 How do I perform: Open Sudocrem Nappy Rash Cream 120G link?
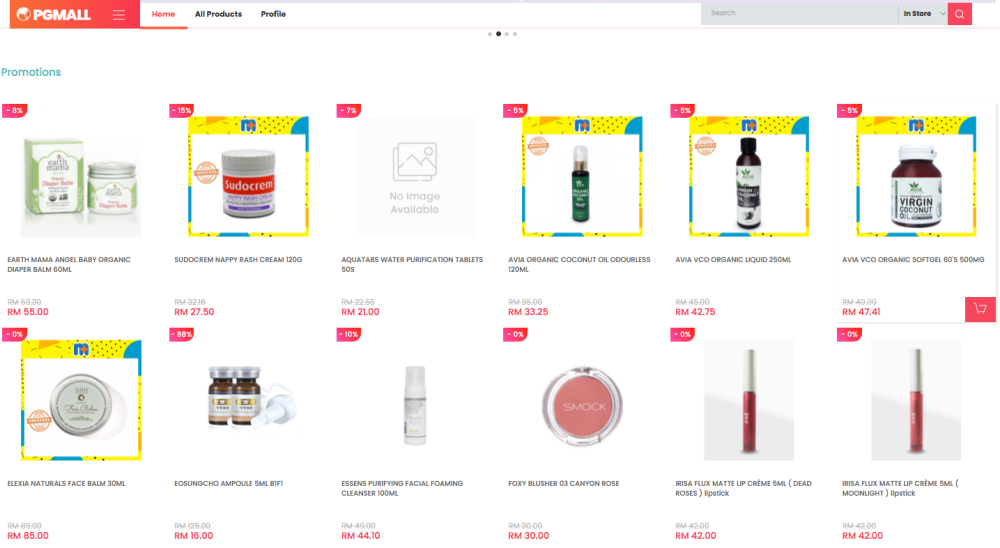(x=238, y=260)
